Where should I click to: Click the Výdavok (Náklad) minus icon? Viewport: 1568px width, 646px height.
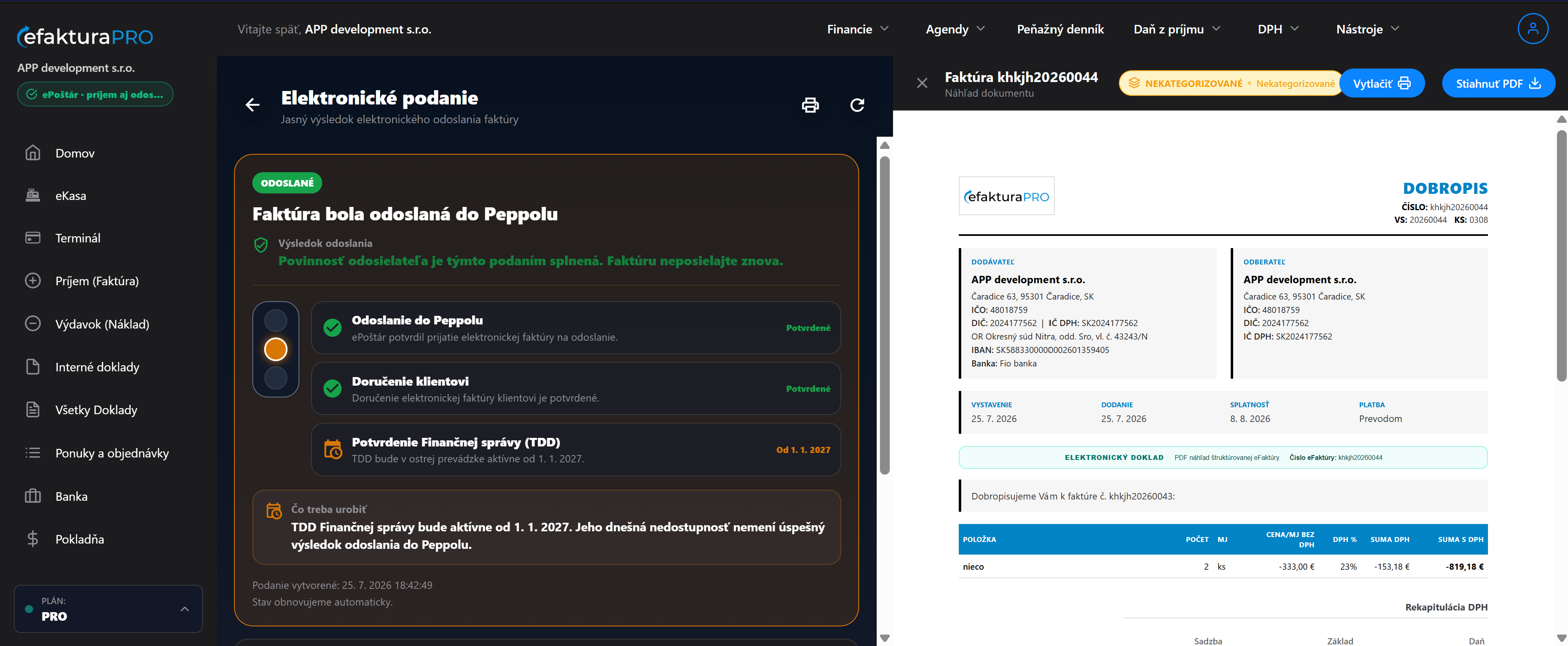point(33,324)
